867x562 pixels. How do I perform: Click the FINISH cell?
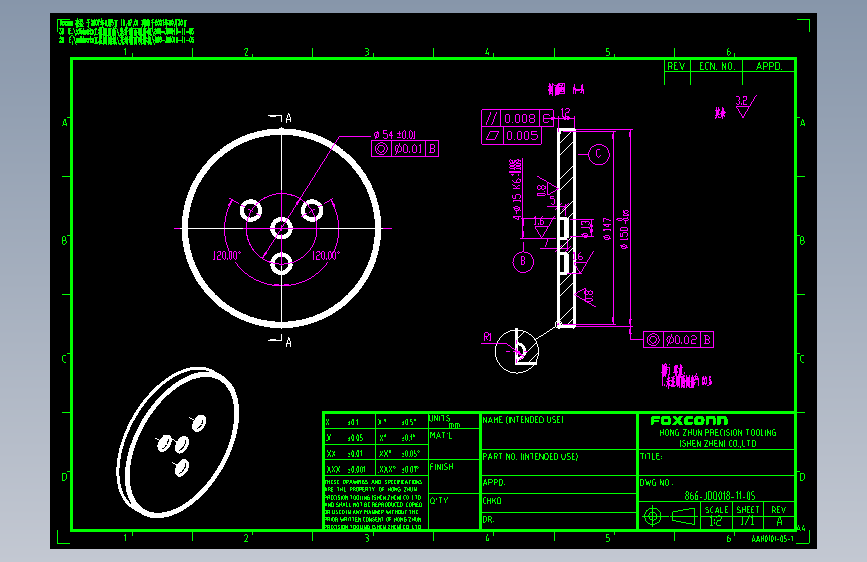[x=454, y=476]
